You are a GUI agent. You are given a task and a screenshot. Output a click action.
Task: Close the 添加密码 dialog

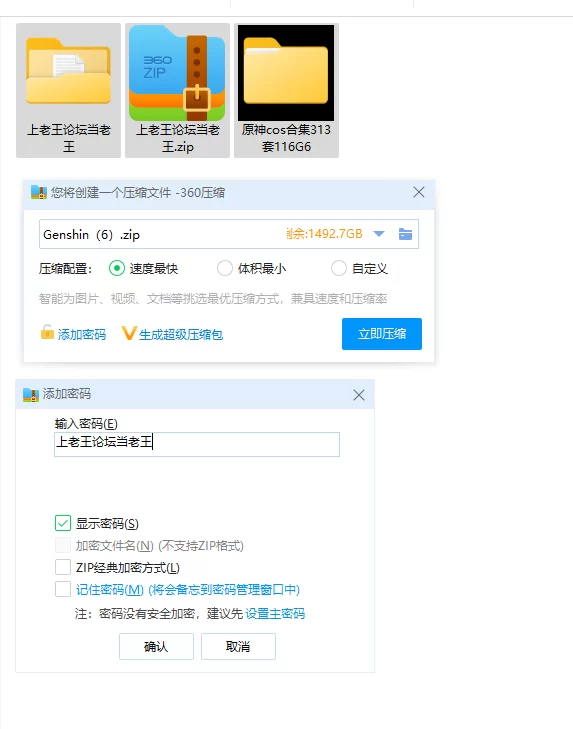click(359, 395)
